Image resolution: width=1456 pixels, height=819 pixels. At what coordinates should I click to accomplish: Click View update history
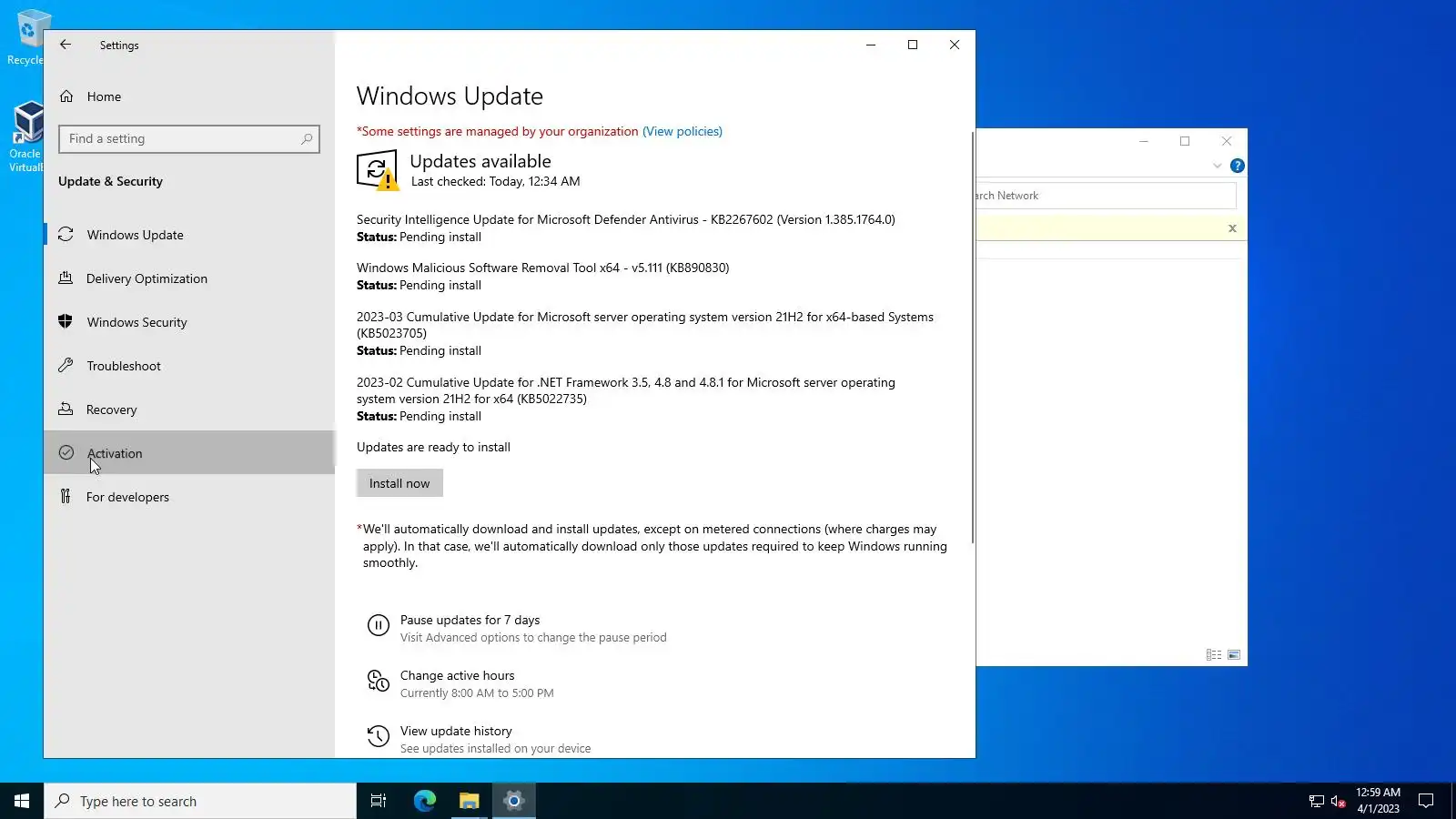(x=456, y=731)
